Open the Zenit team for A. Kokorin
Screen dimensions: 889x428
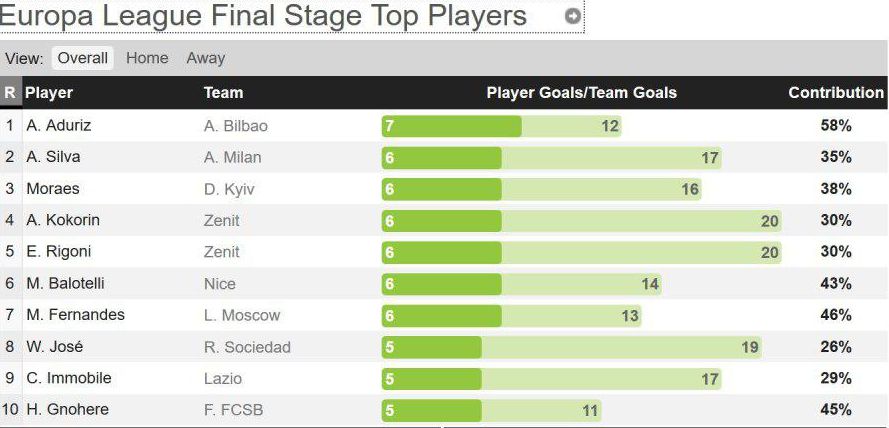click(x=221, y=220)
